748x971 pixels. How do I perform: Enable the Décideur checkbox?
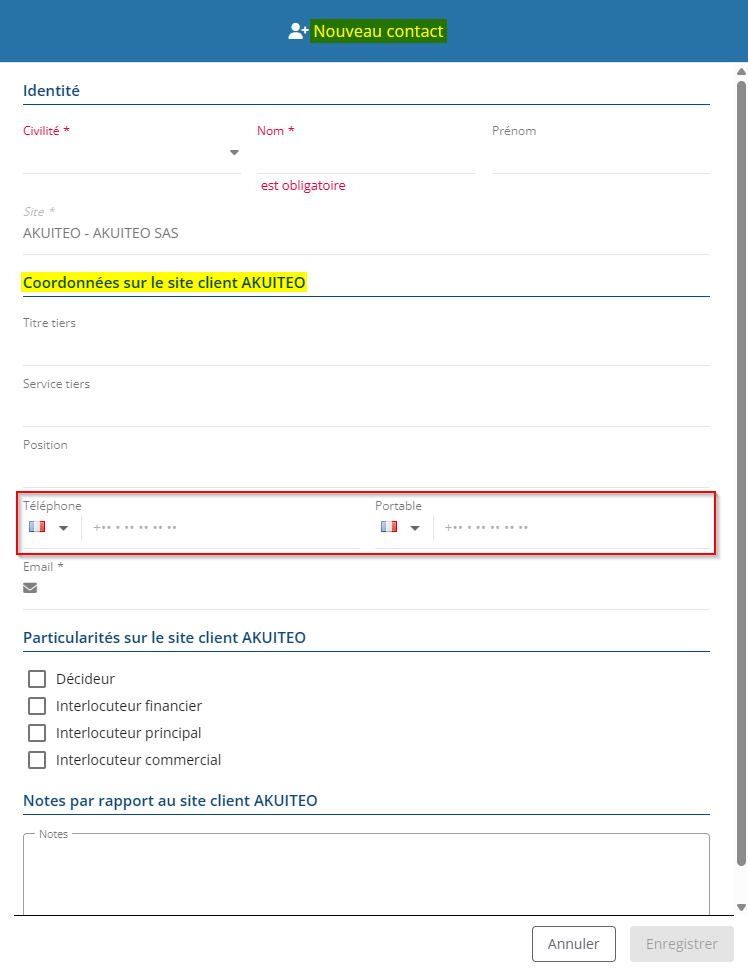point(37,679)
